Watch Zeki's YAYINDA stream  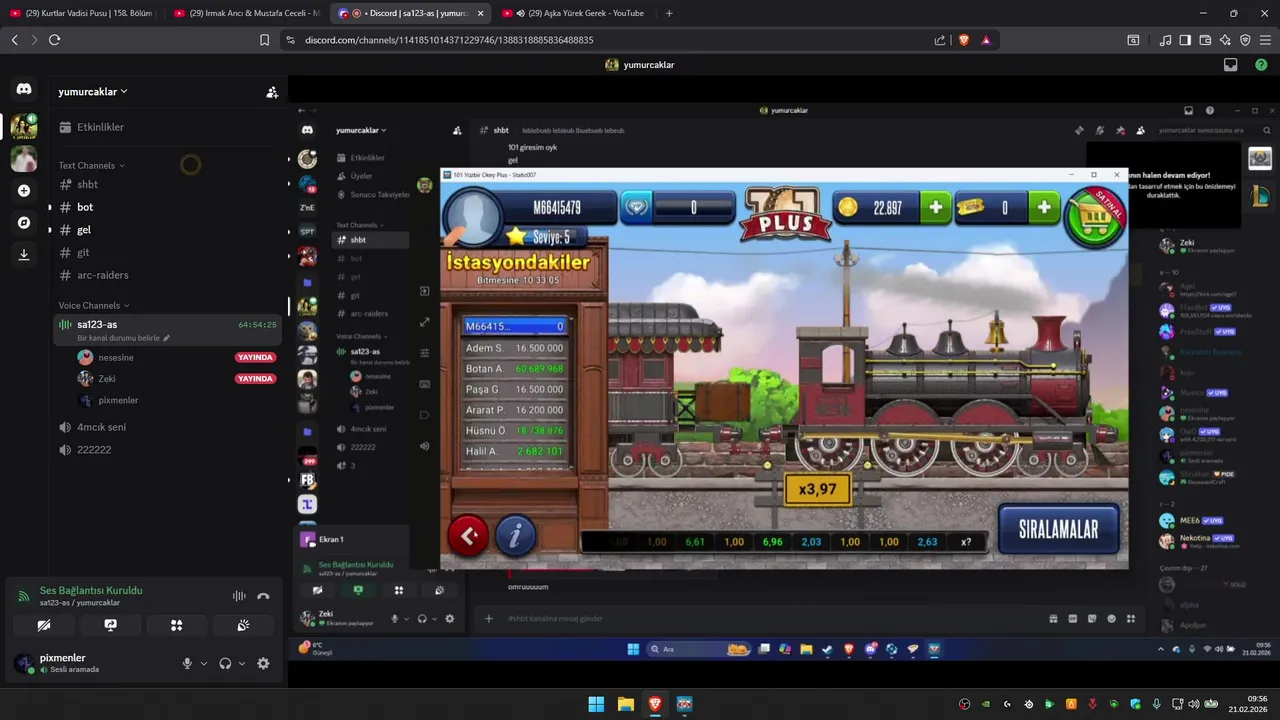tap(255, 379)
